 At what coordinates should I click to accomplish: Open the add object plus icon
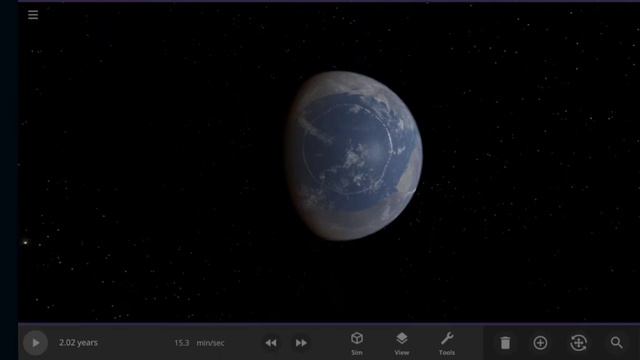540,343
